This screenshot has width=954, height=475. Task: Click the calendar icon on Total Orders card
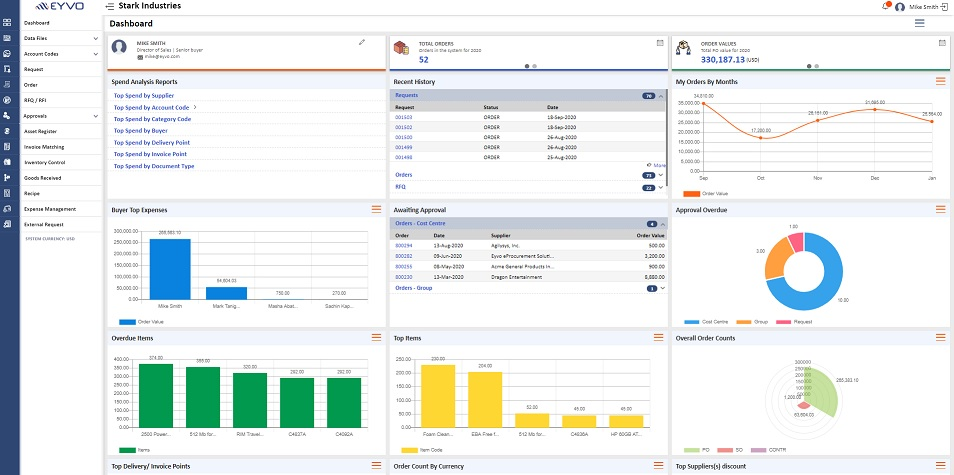[x=660, y=43]
